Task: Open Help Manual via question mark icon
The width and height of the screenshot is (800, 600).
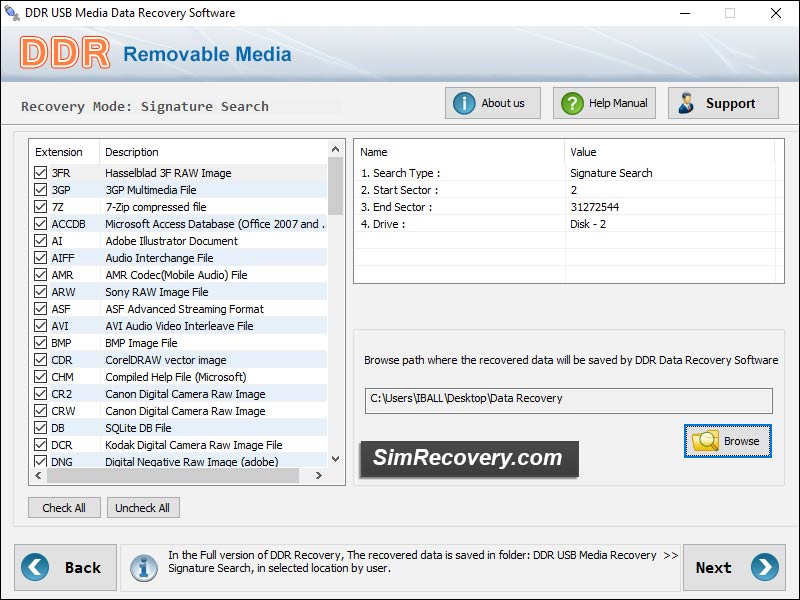Action: (572, 103)
